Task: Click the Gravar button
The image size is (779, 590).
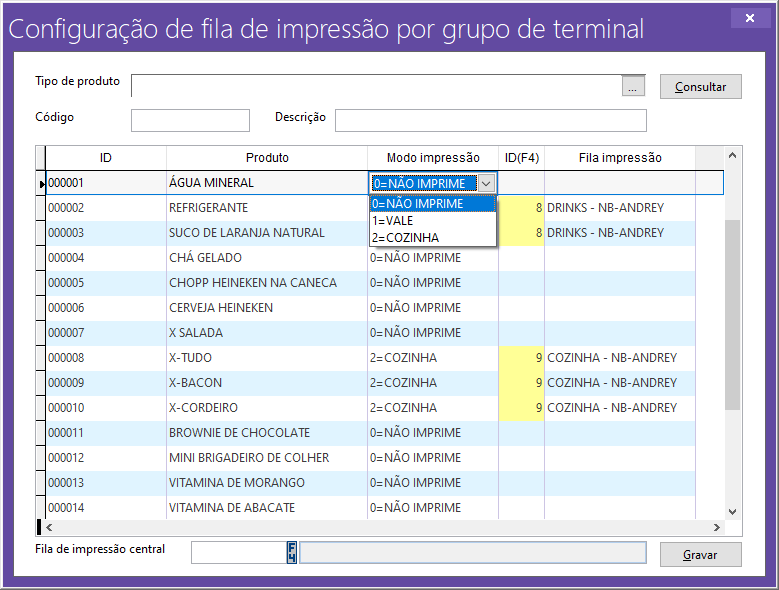Action: coord(700,554)
